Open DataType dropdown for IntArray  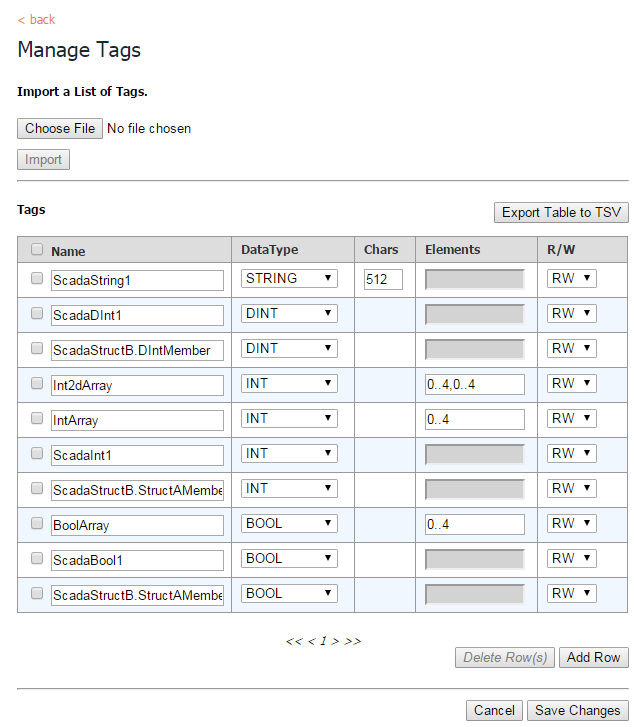pos(289,418)
